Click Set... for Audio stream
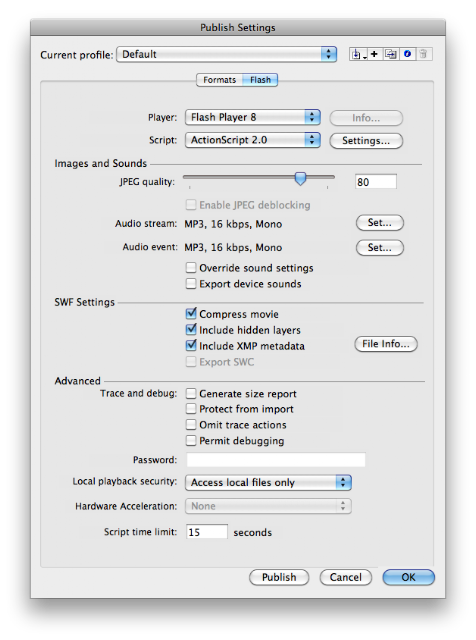The height and width of the screenshot is (640, 476). click(x=380, y=223)
